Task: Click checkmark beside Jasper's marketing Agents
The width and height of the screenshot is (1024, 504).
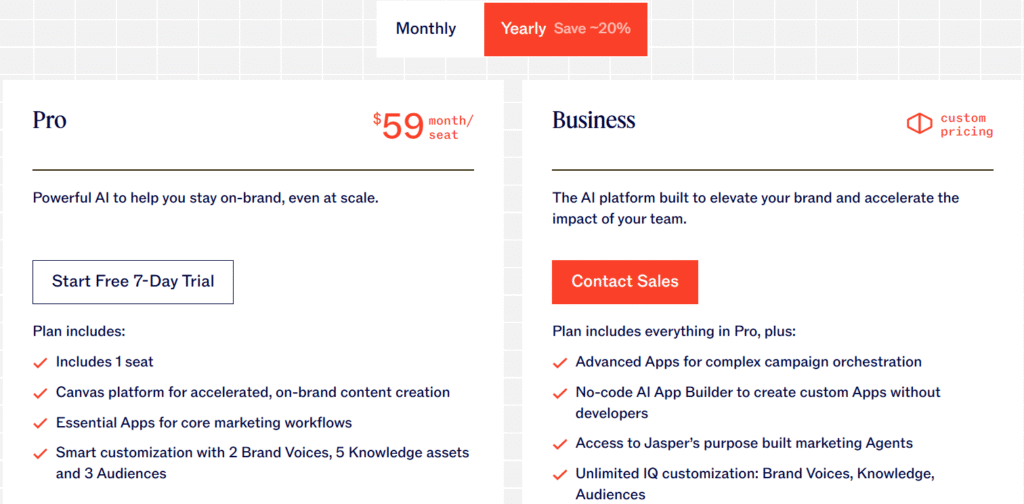Action: 560,444
